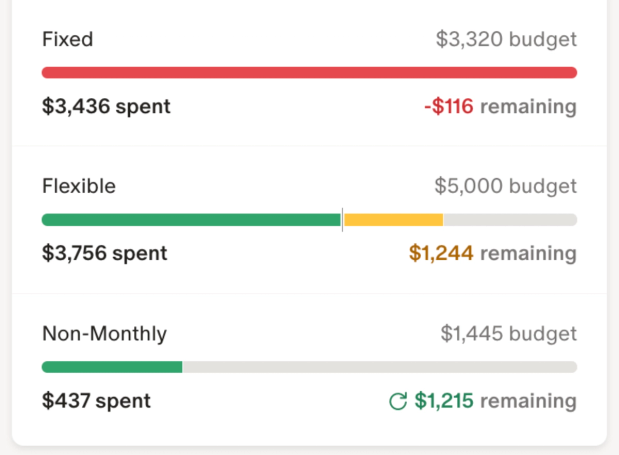619x455 pixels.
Task: Click the gray unfilled part of Non-Monthly bar
Action: 380,367
